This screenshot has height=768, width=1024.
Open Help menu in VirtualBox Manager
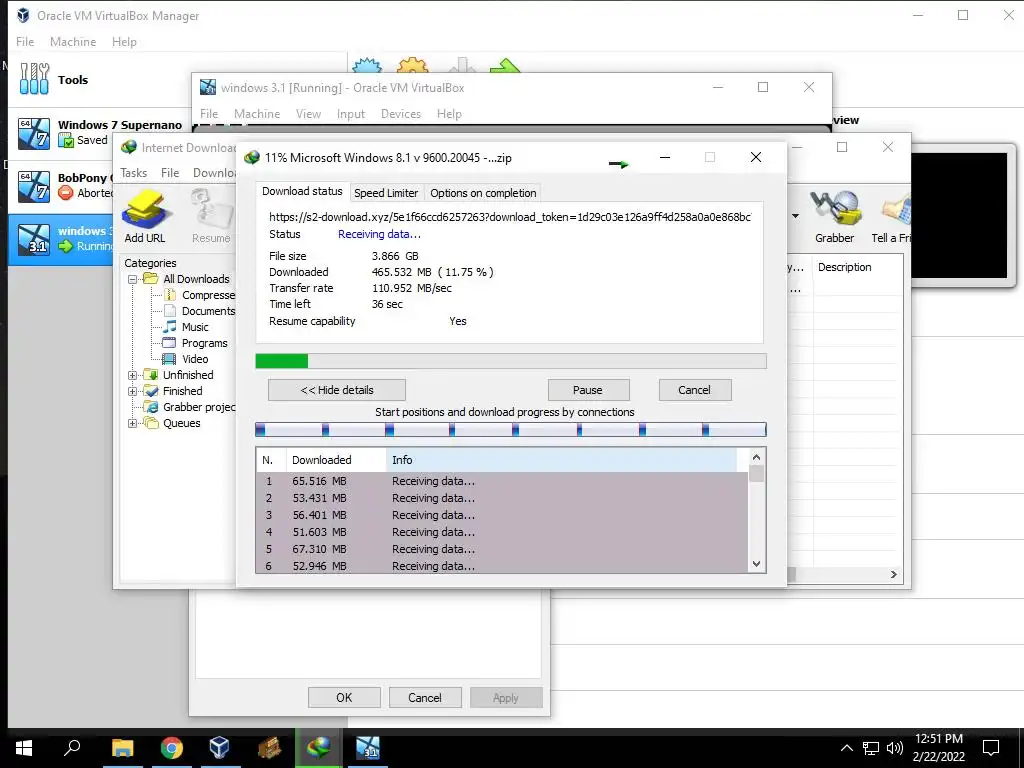[x=124, y=42]
